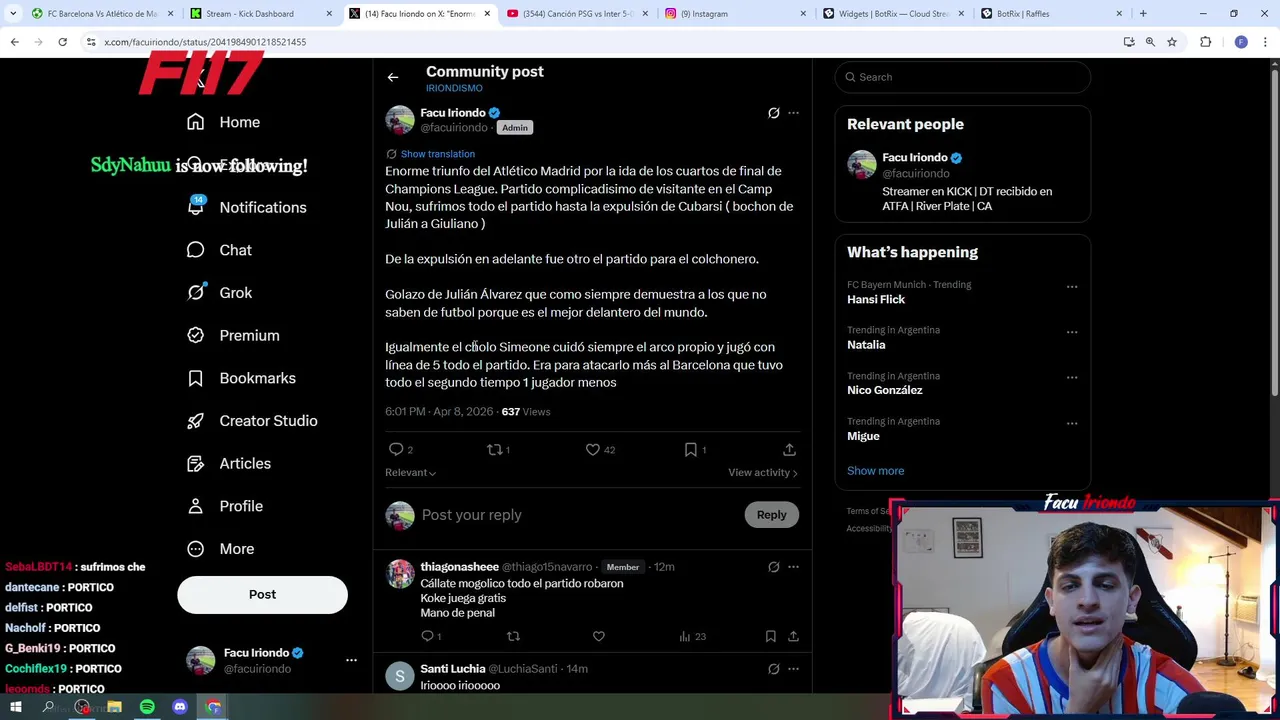Image resolution: width=1280 pixels, height=720 pixels.
Task: Open options for Migue trend
Action: (x=1072, y=424)
